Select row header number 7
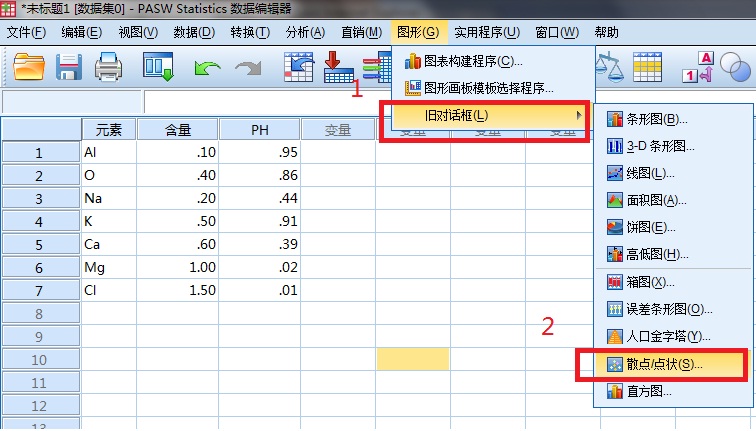Screen dimensions: 756x431 (x=40, y=291)
